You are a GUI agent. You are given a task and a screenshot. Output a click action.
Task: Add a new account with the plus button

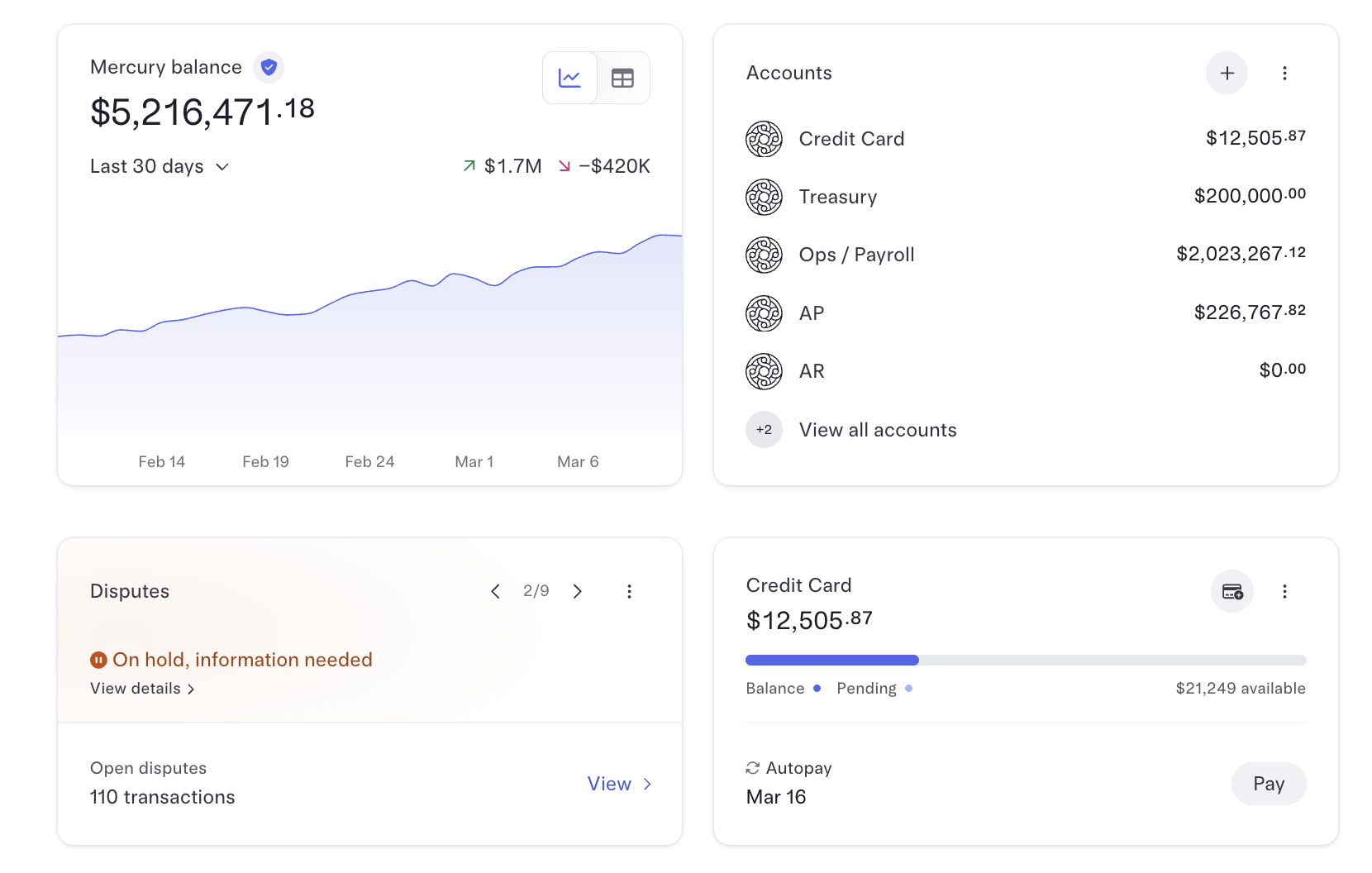point(1227,73)
